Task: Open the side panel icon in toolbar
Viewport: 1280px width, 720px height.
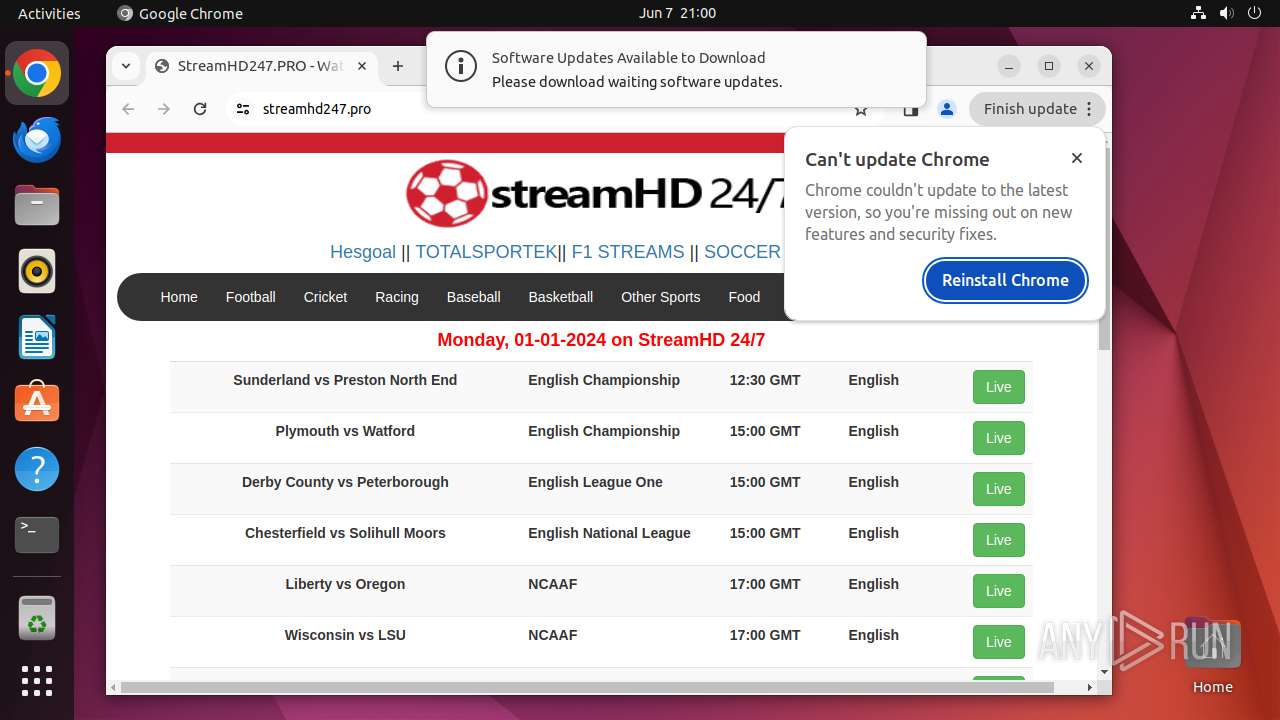Action: click(910, 110)
